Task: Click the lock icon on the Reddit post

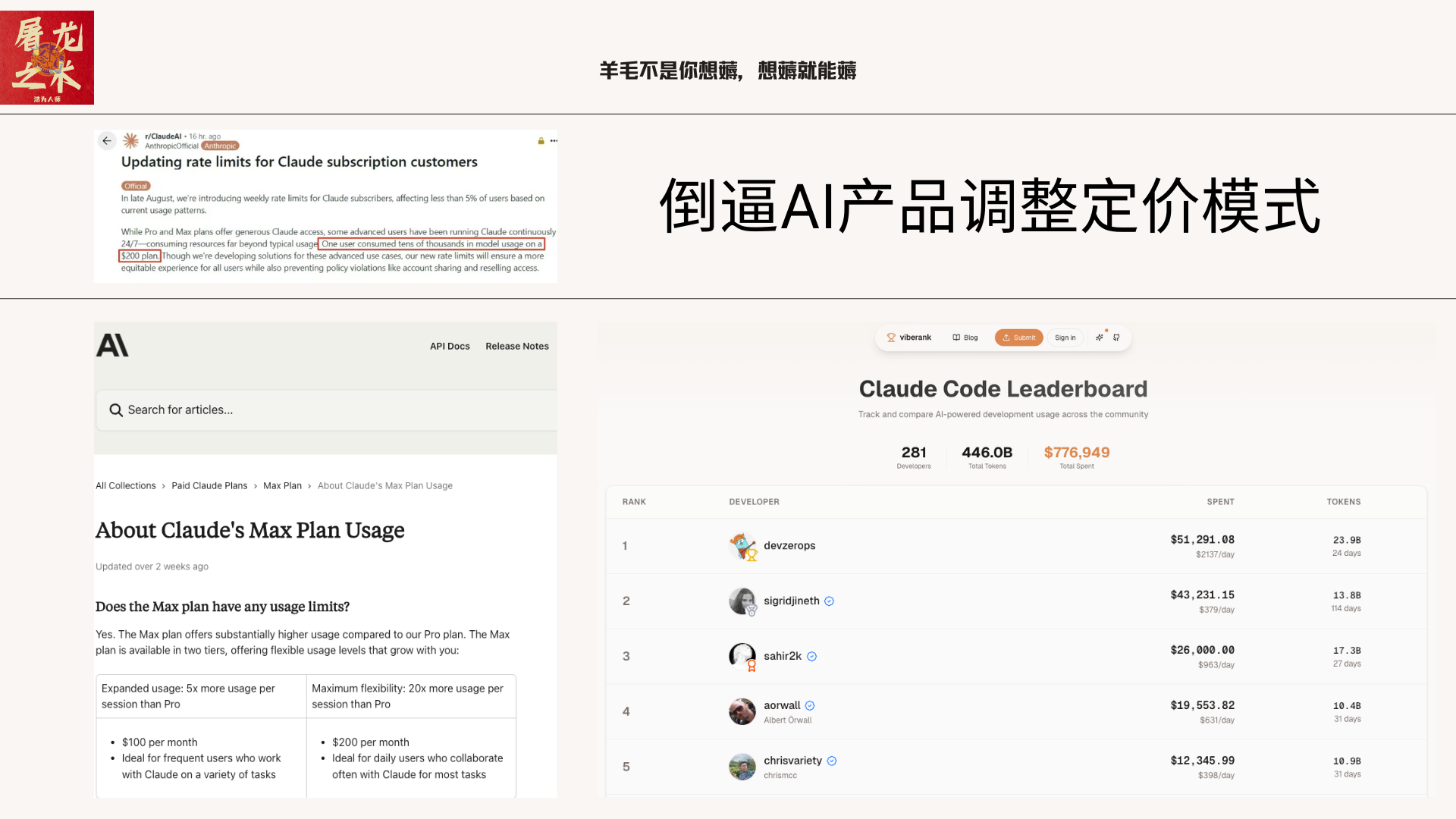Action: 541,141
